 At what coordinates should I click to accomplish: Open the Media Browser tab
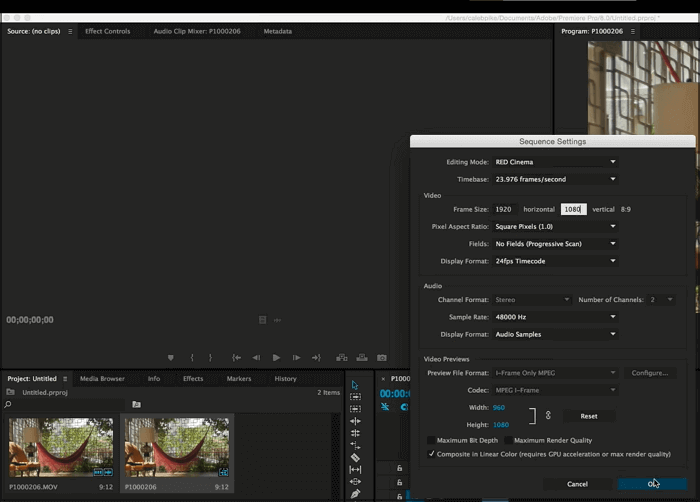[102, 379]
